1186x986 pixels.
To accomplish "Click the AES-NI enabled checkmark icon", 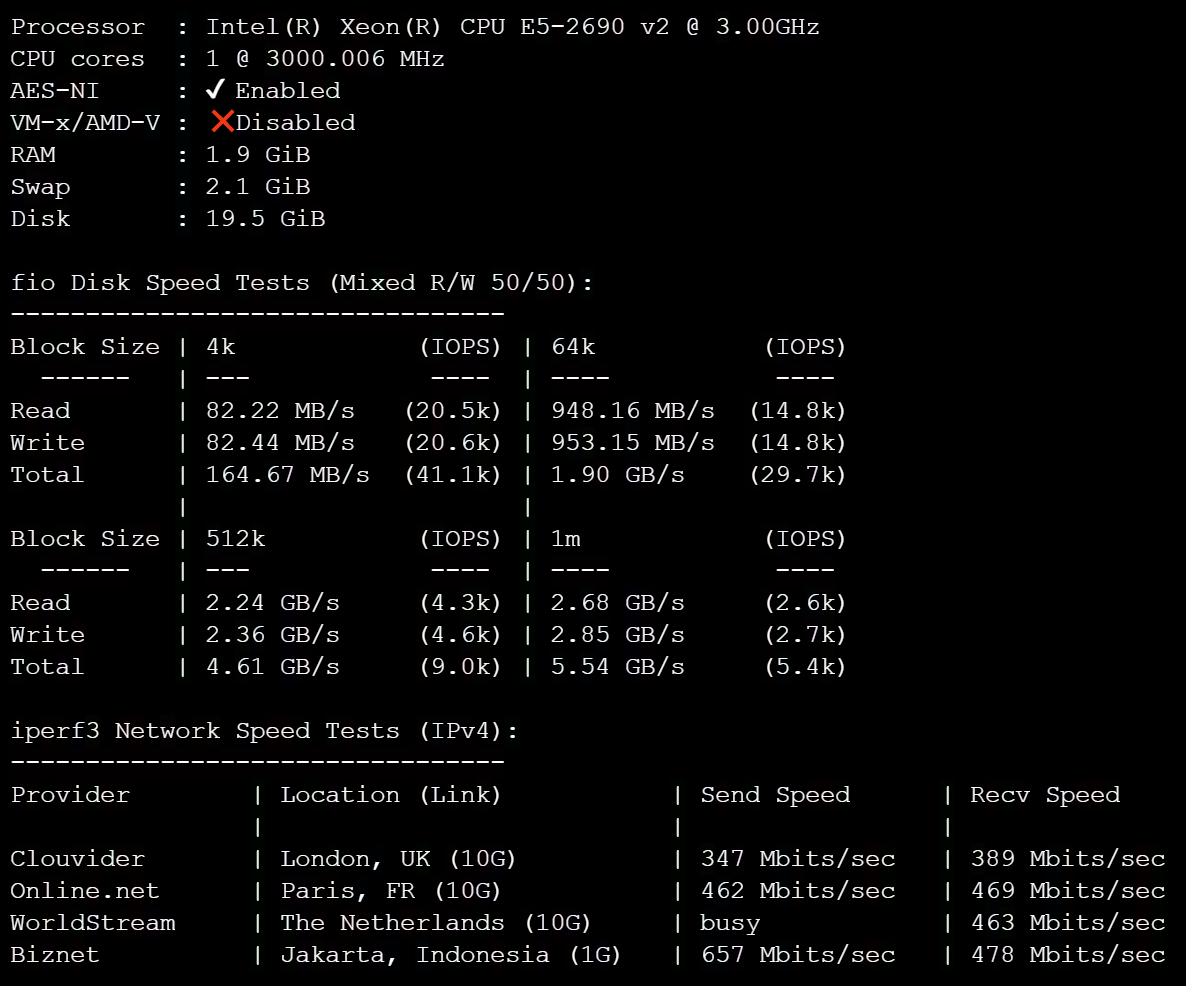I will coord(216,90).
